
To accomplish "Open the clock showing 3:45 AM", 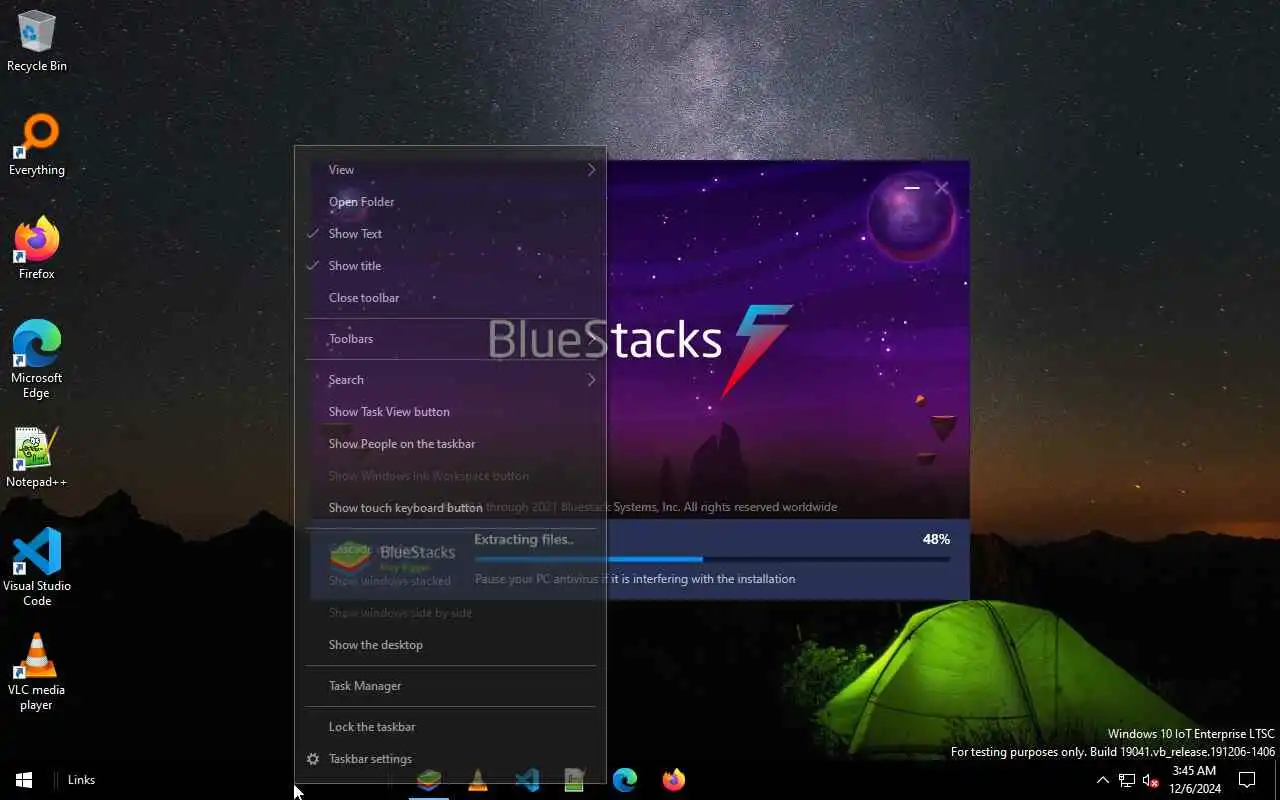I will (1194, 780).
